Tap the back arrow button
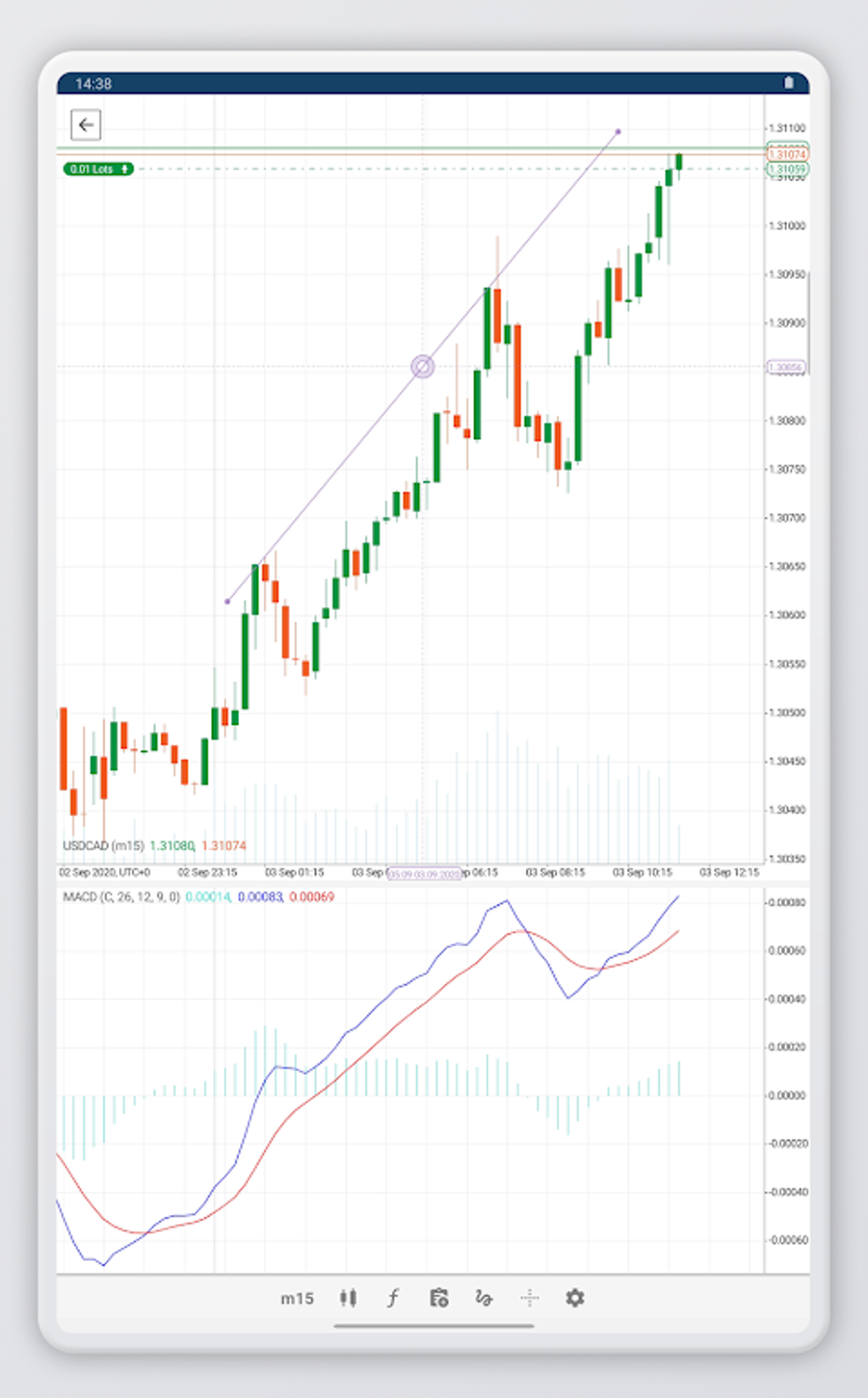This screenshot has width=868, height=1398. coord(86,125)
